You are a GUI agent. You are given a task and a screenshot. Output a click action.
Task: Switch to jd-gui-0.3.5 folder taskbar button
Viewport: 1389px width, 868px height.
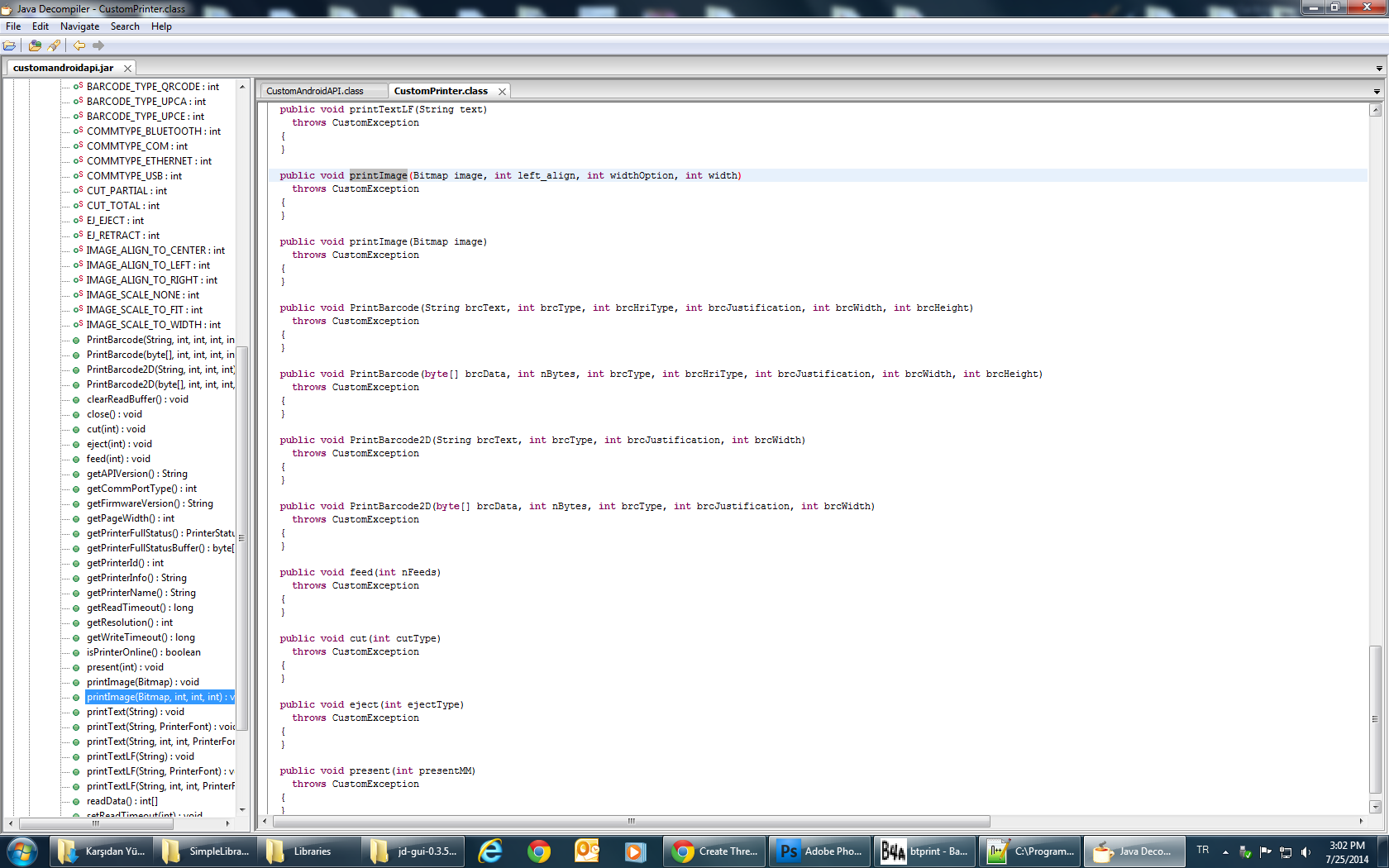coord(413,851)
